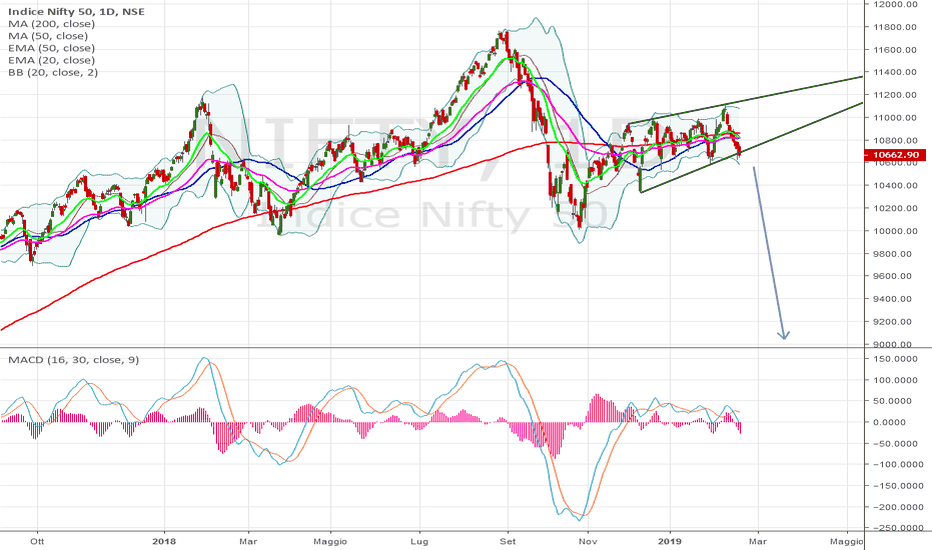Click the 11000.00 price axis label
The width and height of the screenshot is (932, 550).
click(x=895, y=118)
